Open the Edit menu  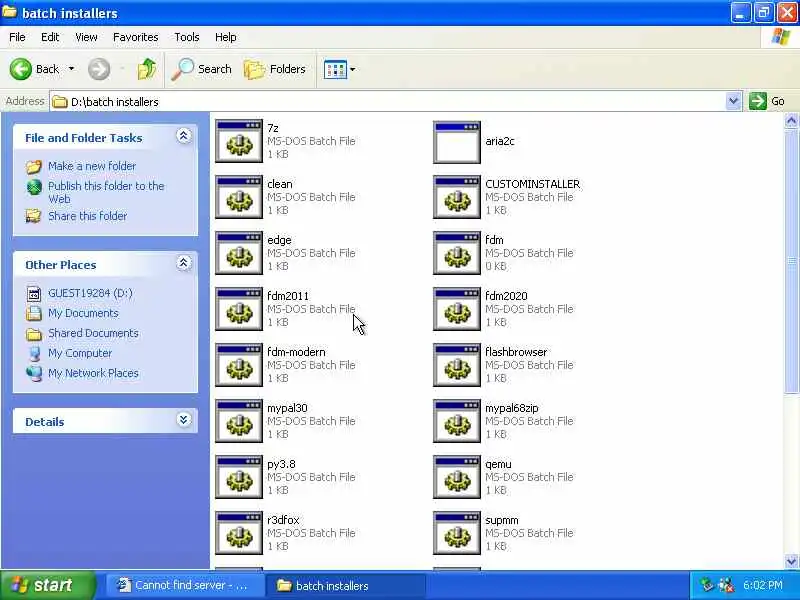50,37
